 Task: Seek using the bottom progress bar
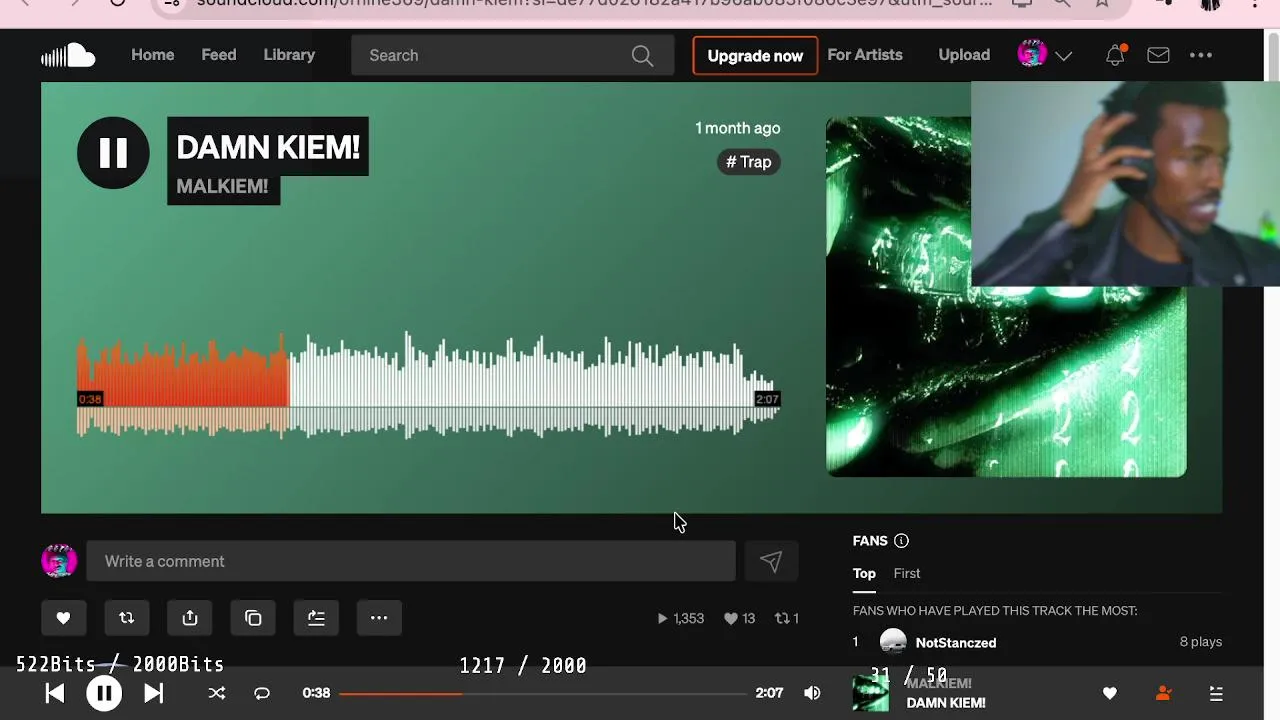coord(543,693)
